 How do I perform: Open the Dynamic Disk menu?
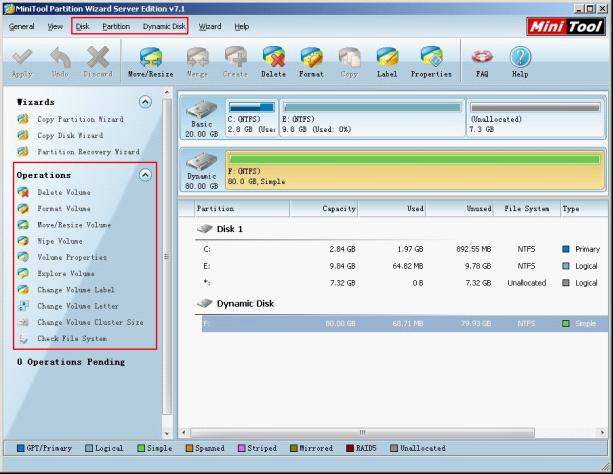pos(164,27)
